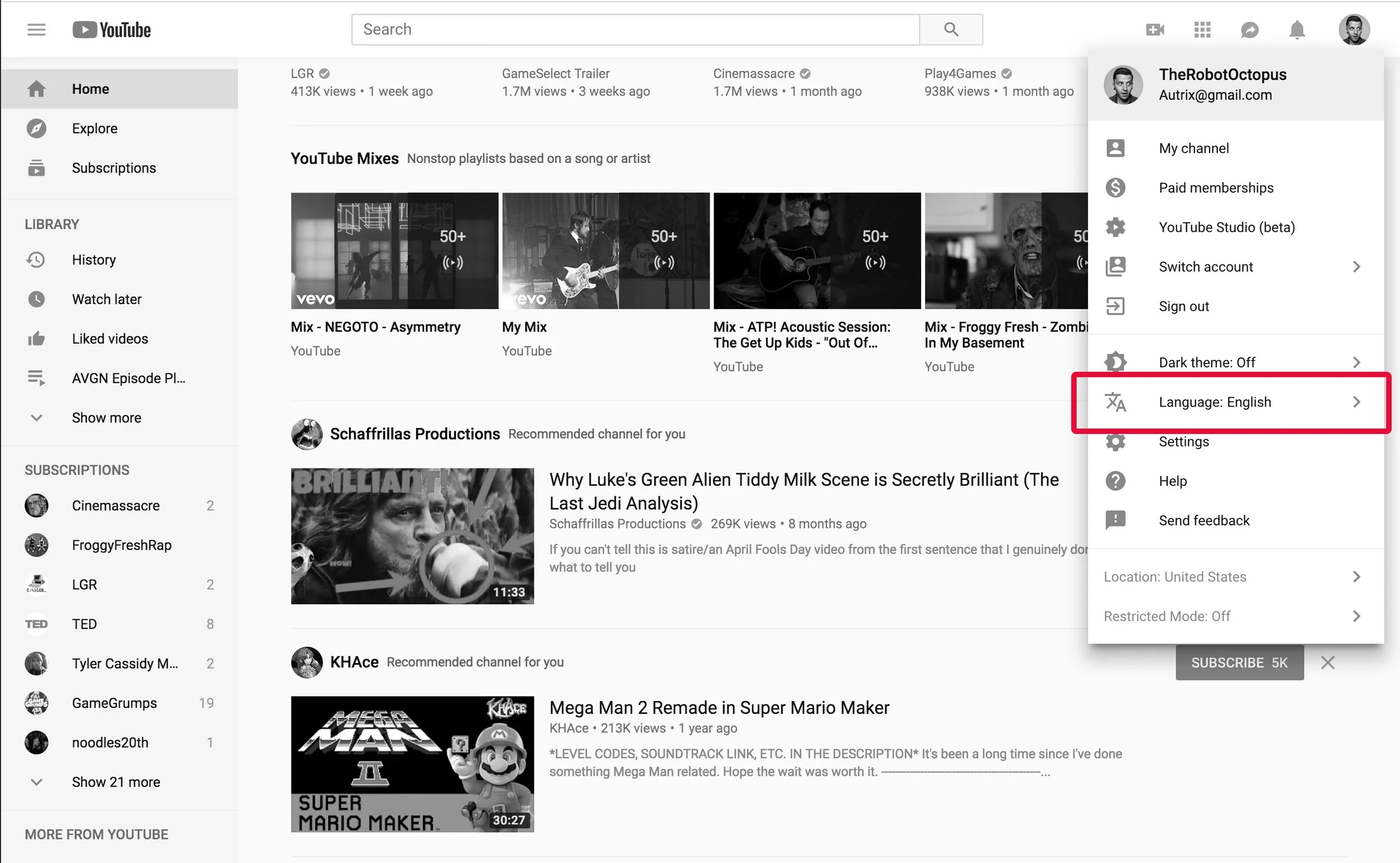Open the KHAce channel name link
The width and height of the screenshot is (1400, 863).
coord(354,662)
